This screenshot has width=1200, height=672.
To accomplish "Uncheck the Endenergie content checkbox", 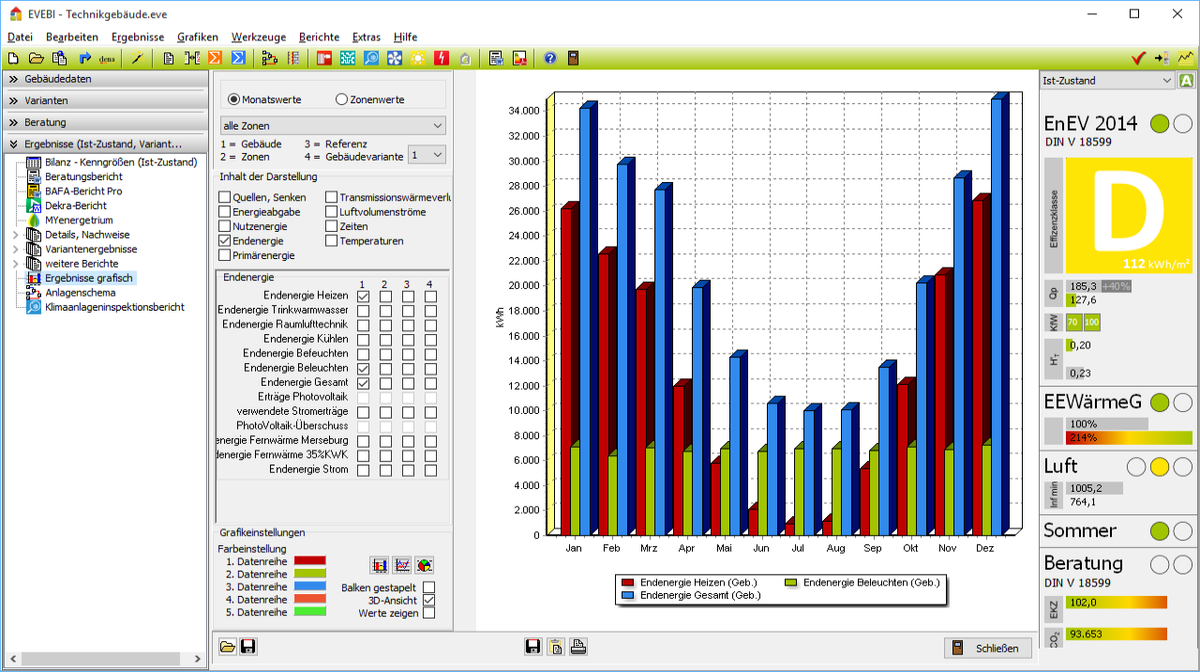I will 225,241.
